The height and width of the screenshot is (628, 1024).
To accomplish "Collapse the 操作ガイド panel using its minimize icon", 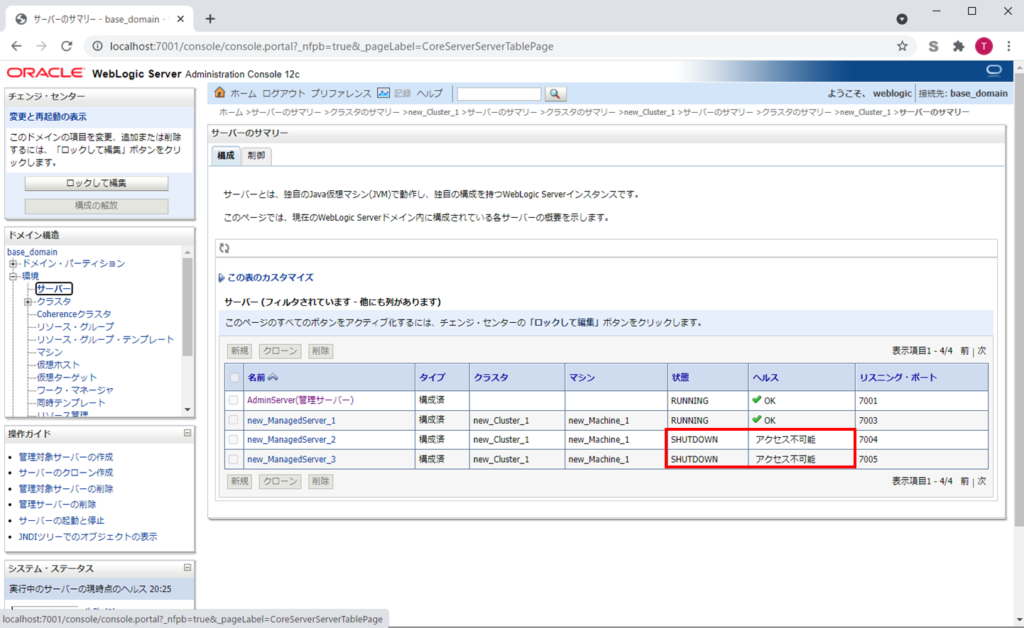I will 187,433.
